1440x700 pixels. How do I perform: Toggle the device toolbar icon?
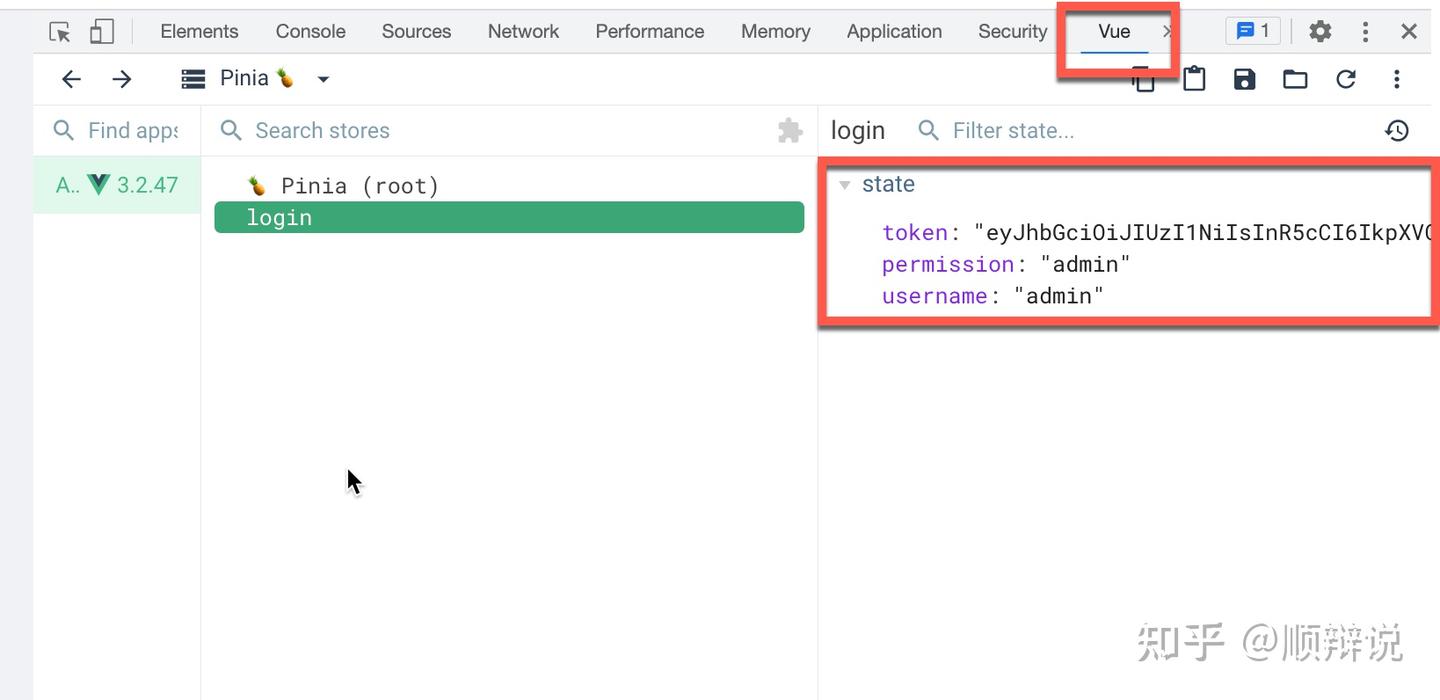coord(102,32)
